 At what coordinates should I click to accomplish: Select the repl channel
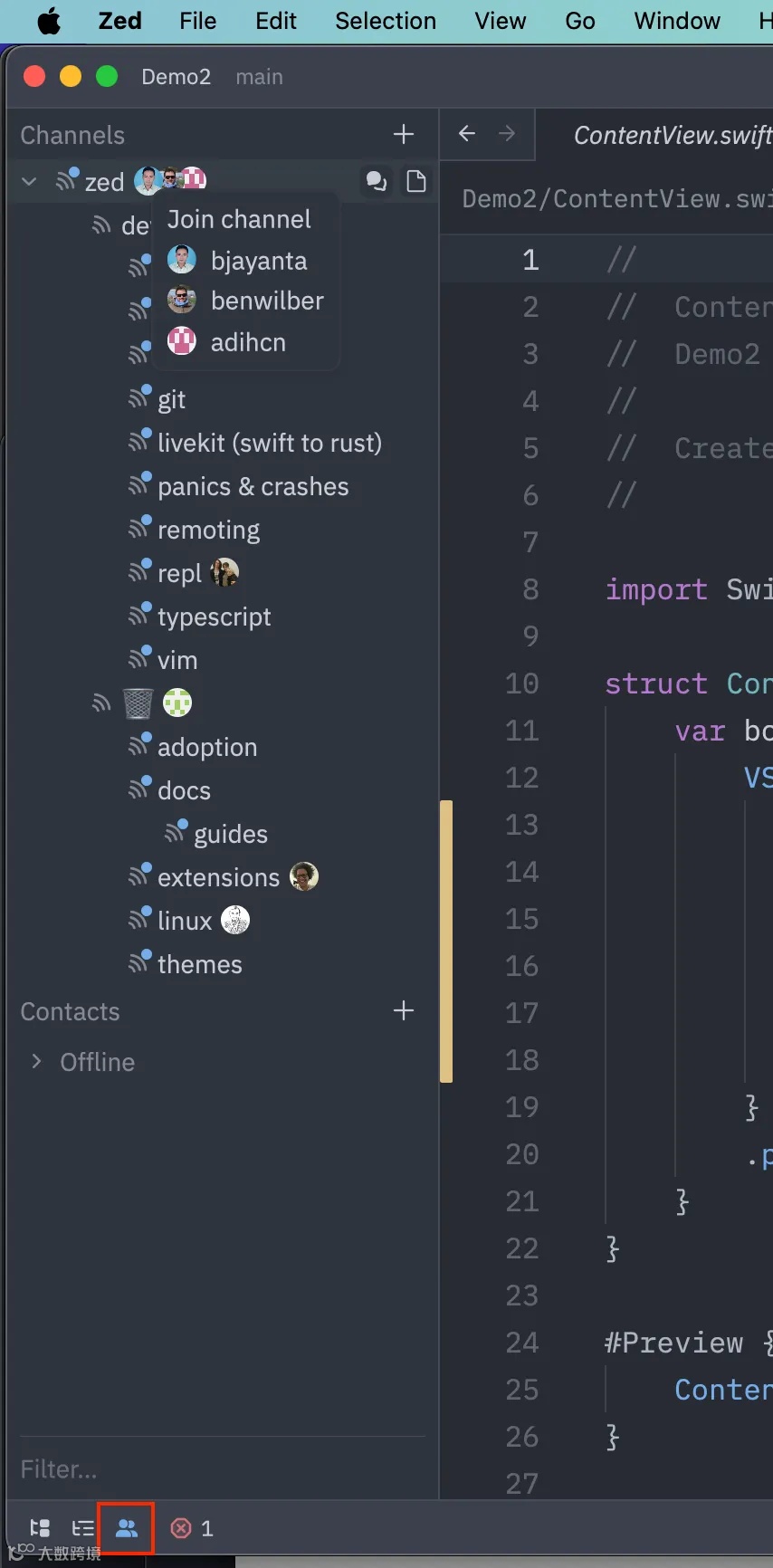179,573
